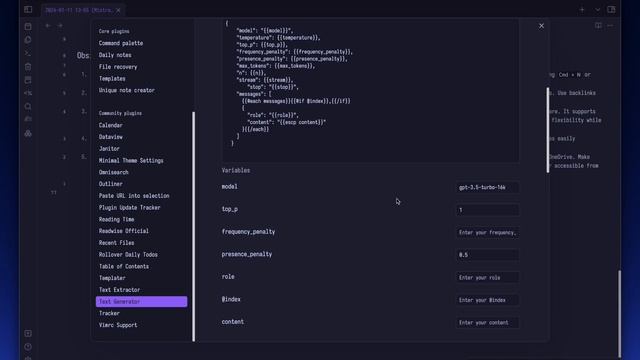The image size is (640, 360).
Task: Click the role input field
Action: [x=487, y=278]
